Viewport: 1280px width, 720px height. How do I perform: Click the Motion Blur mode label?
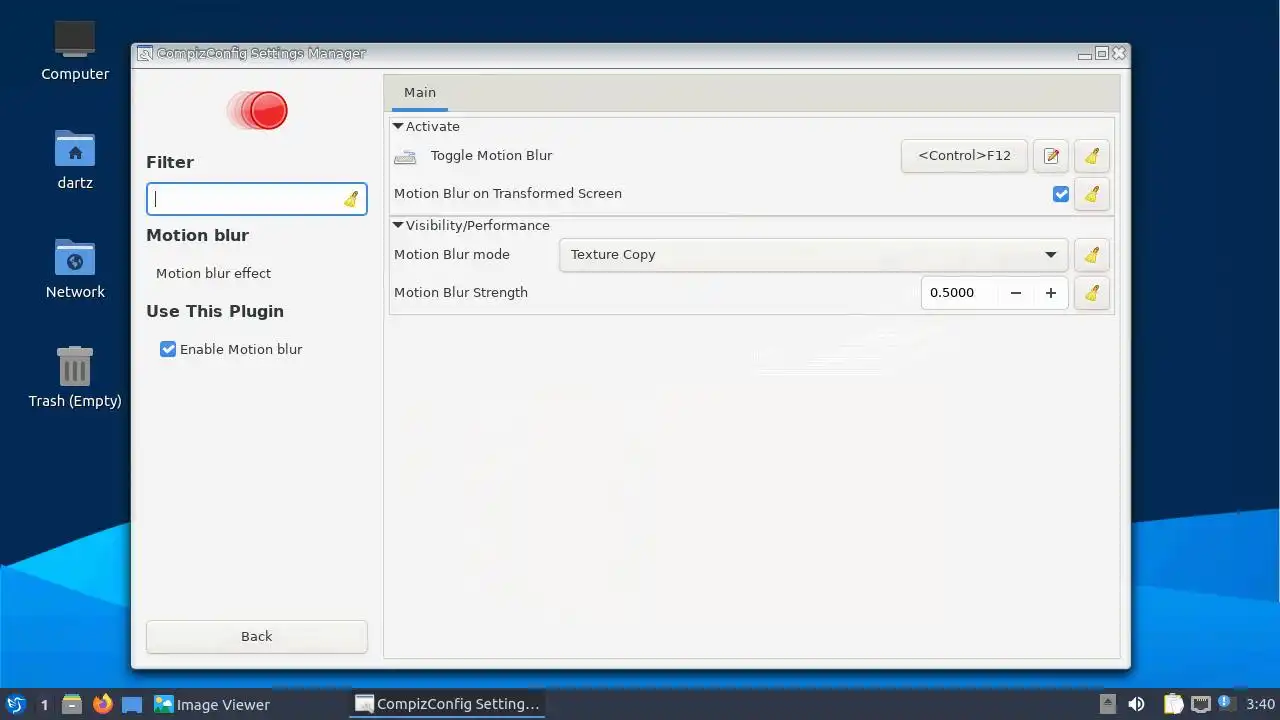pos(452,255)
